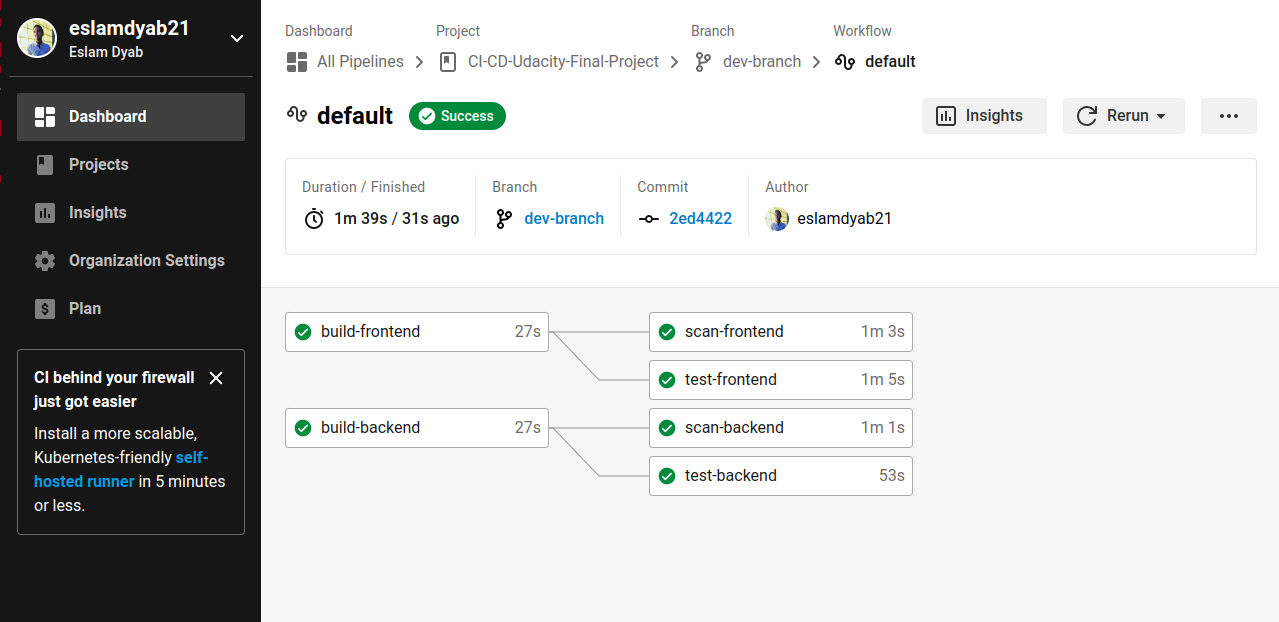The width and height of the screenshot is (1279, 622).
Task: Open the dev-branch link in Branch field
Action: (x=564, y=219)
